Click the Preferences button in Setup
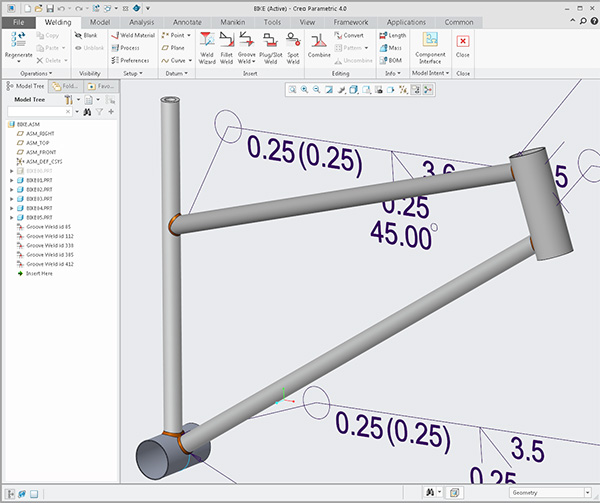The width and height of the screenshot is (600, 503). [x=132, y=60]
